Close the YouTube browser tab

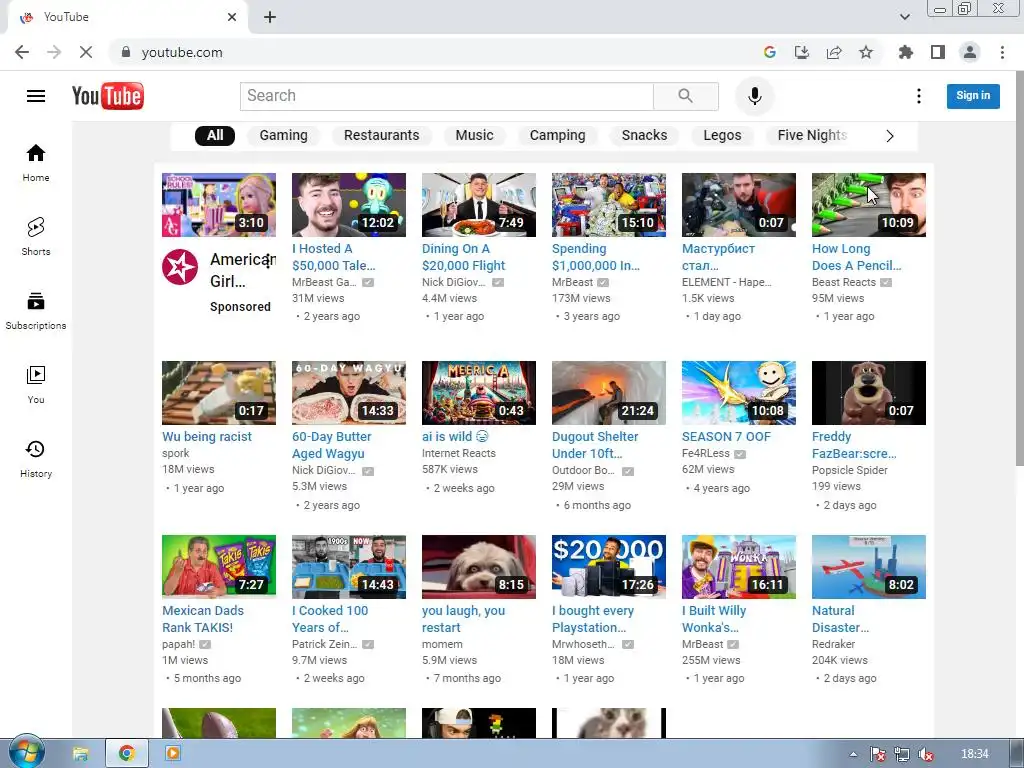coord(232,17)
